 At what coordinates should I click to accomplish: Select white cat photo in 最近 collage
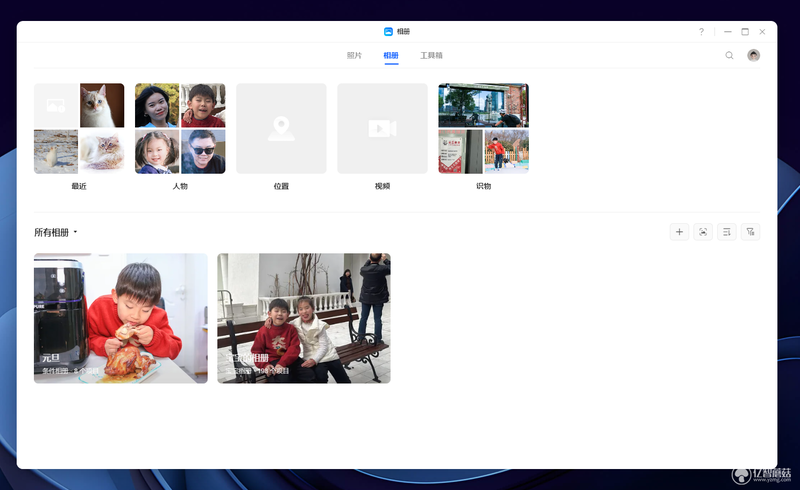tap(102, 105)
